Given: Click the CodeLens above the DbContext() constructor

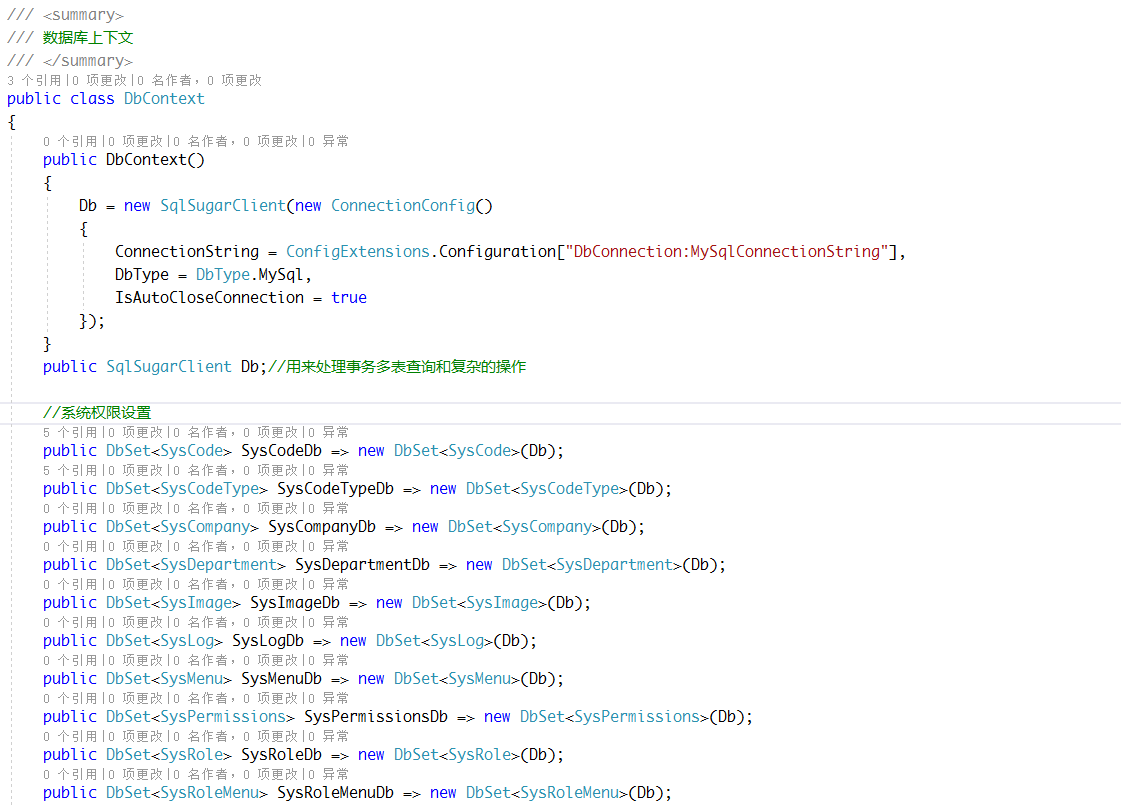Looking at the screenshot, I should click(x=196, y=141).
